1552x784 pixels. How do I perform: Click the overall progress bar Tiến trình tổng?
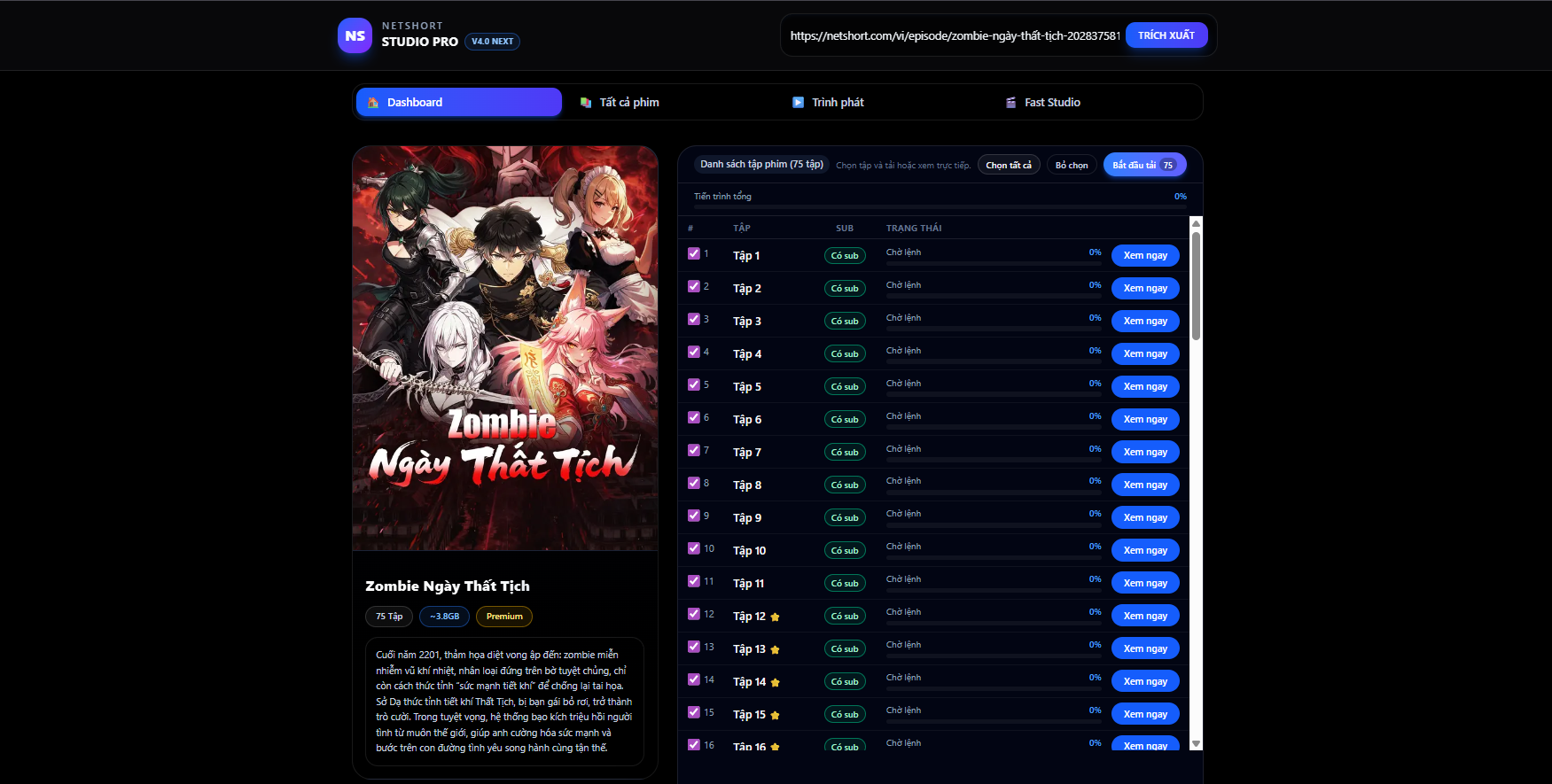pos(940,206)
